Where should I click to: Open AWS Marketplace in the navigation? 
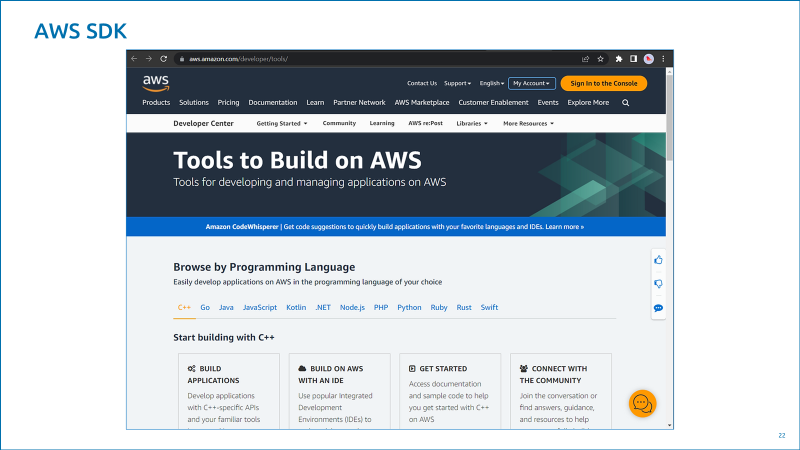pos(422,103)
